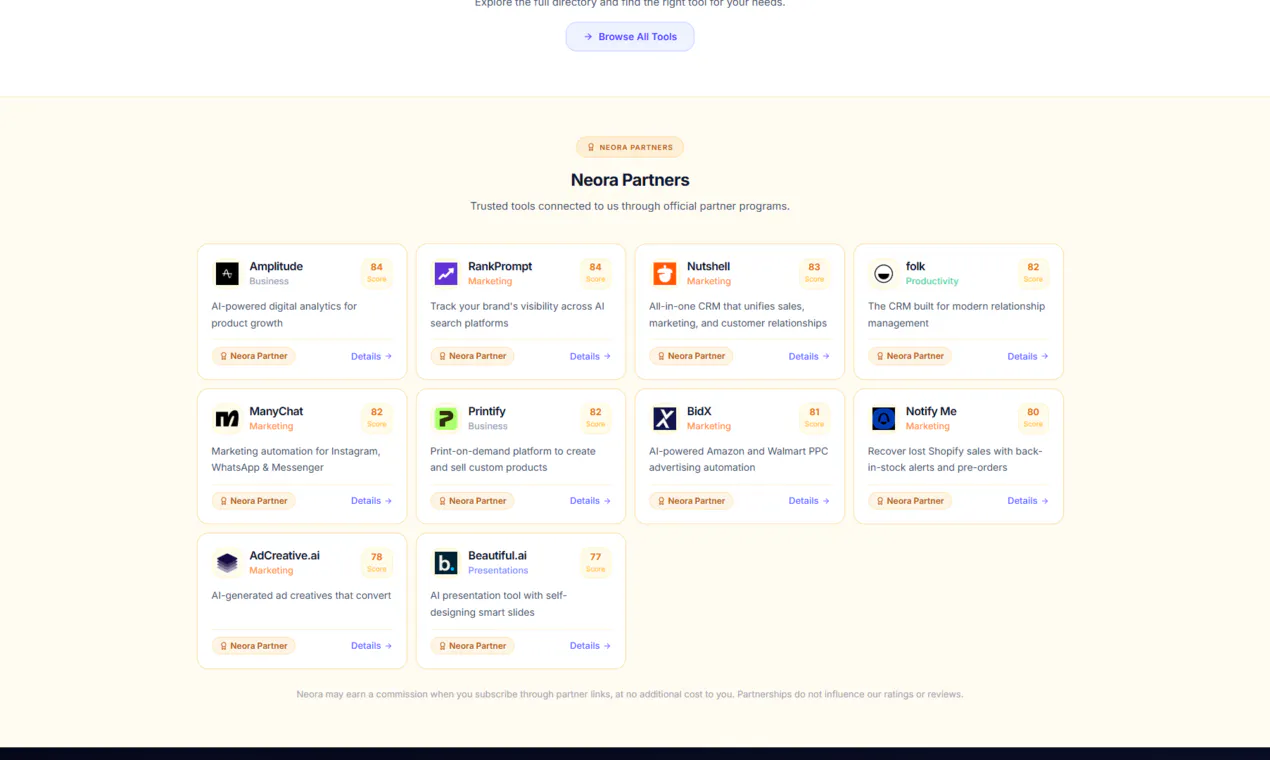Click Productivity category on folk card
1270x760 pixels.
pos(932,281)
